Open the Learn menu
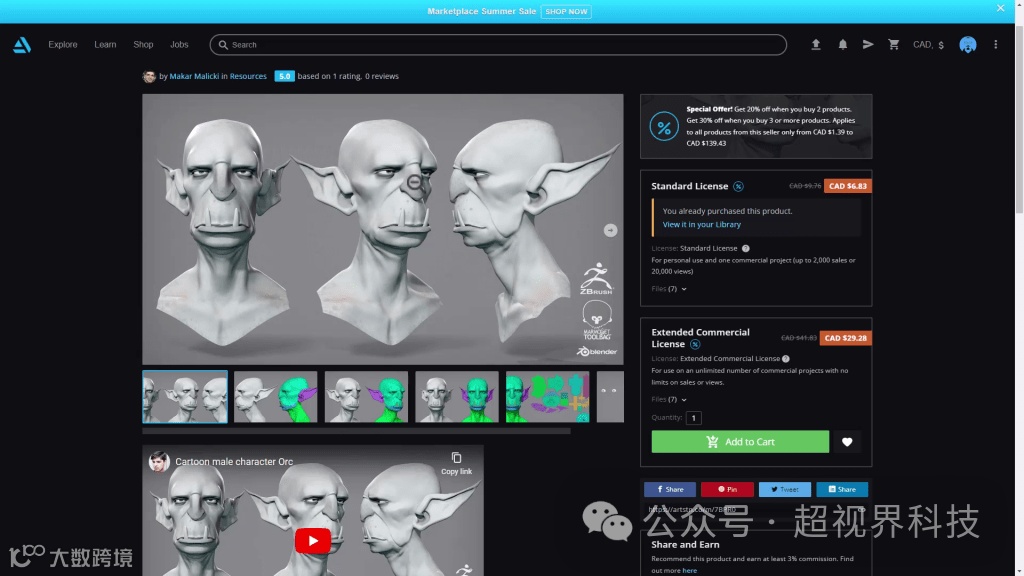The height and width of the screenshot is (576, 1024). (105, 44)
